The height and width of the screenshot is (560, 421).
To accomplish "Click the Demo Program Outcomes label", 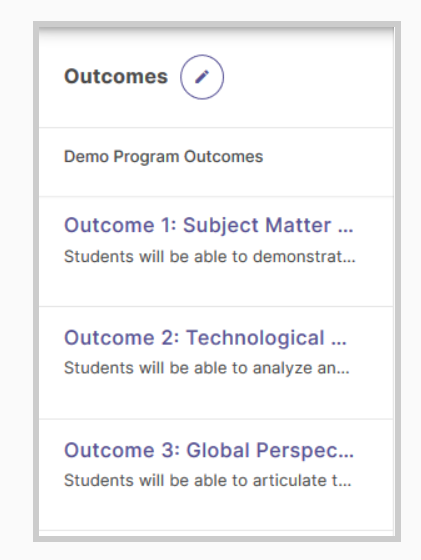I will [x=164, y=157].
